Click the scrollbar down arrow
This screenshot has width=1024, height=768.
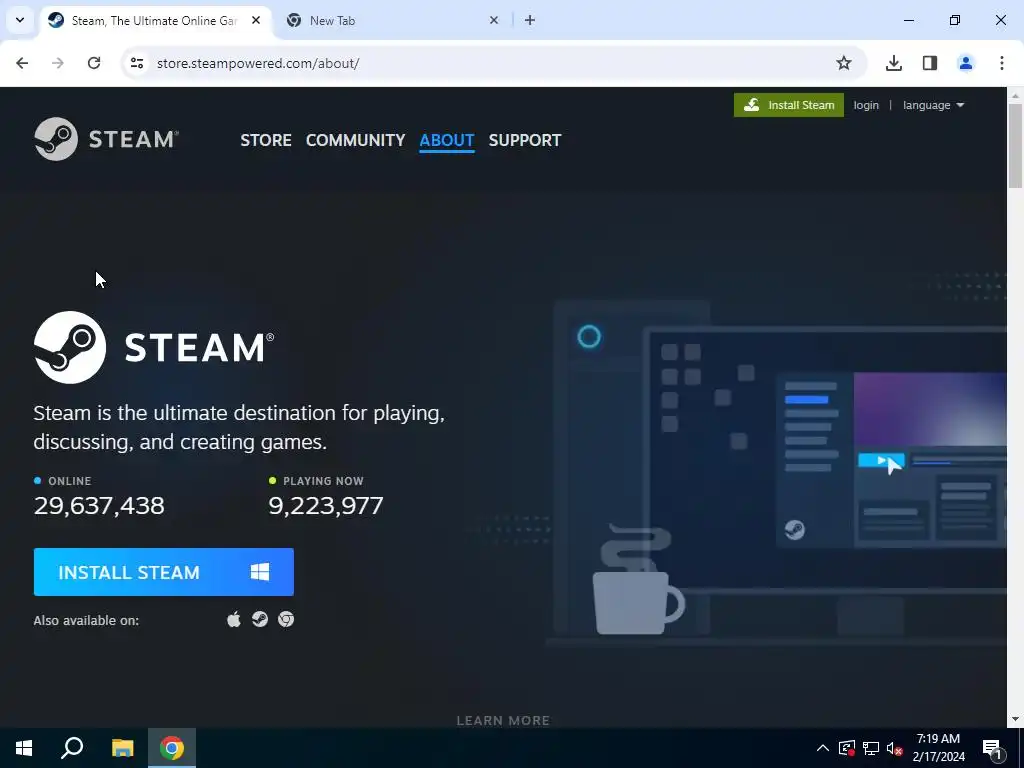1016,720
